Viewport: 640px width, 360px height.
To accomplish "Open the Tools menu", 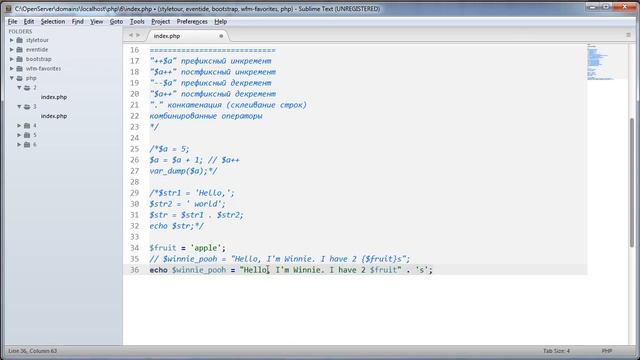I will tap(137, 22).
